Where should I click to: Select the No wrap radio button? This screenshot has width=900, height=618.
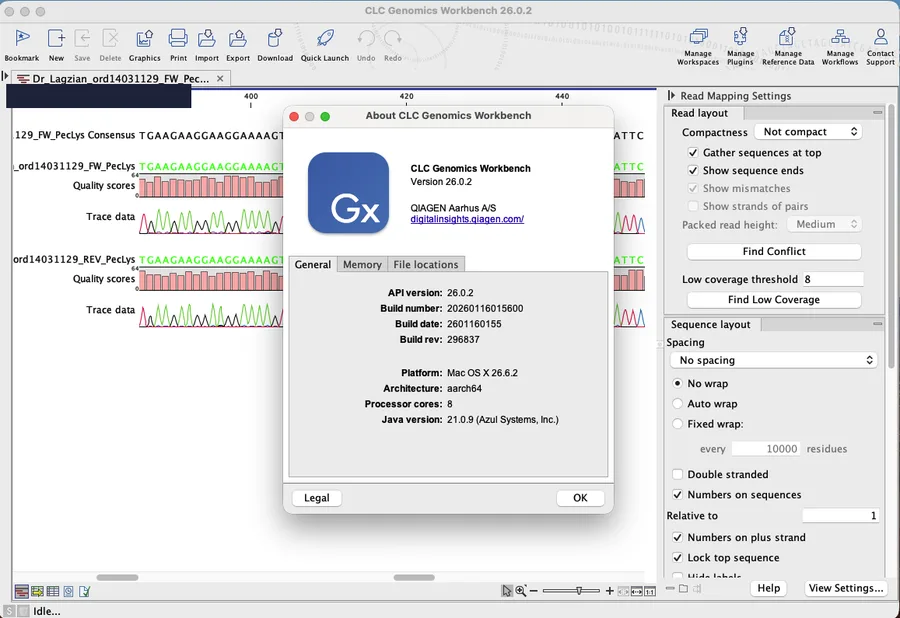[x=677, y=383]
